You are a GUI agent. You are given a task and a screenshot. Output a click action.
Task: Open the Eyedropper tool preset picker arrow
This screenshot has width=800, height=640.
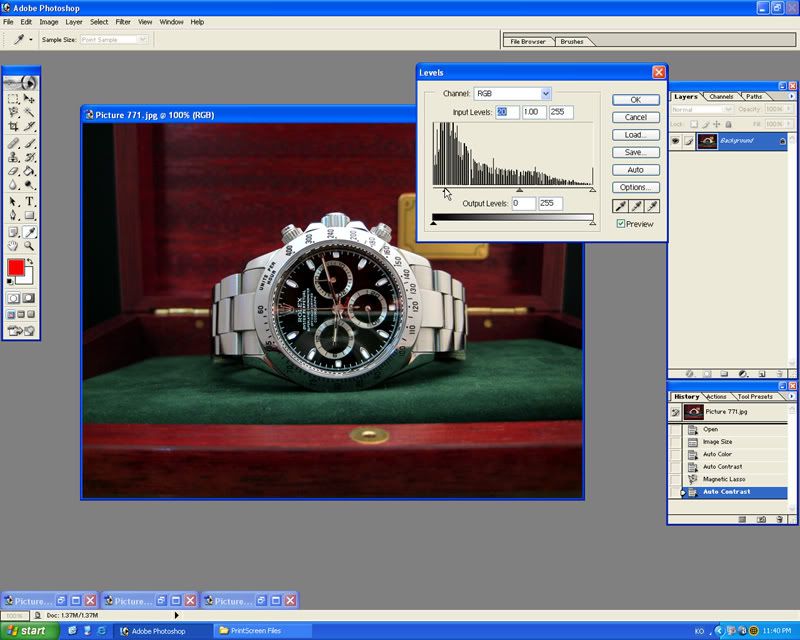coord(31,39)
